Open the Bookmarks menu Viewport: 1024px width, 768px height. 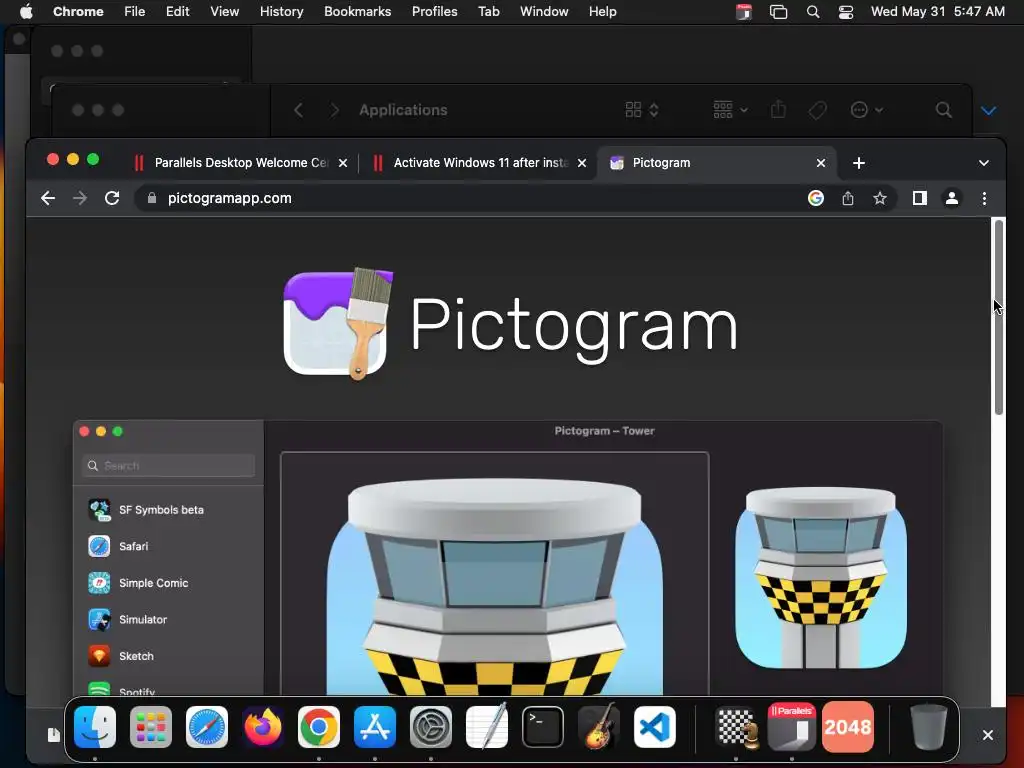(x=358, y=12)
